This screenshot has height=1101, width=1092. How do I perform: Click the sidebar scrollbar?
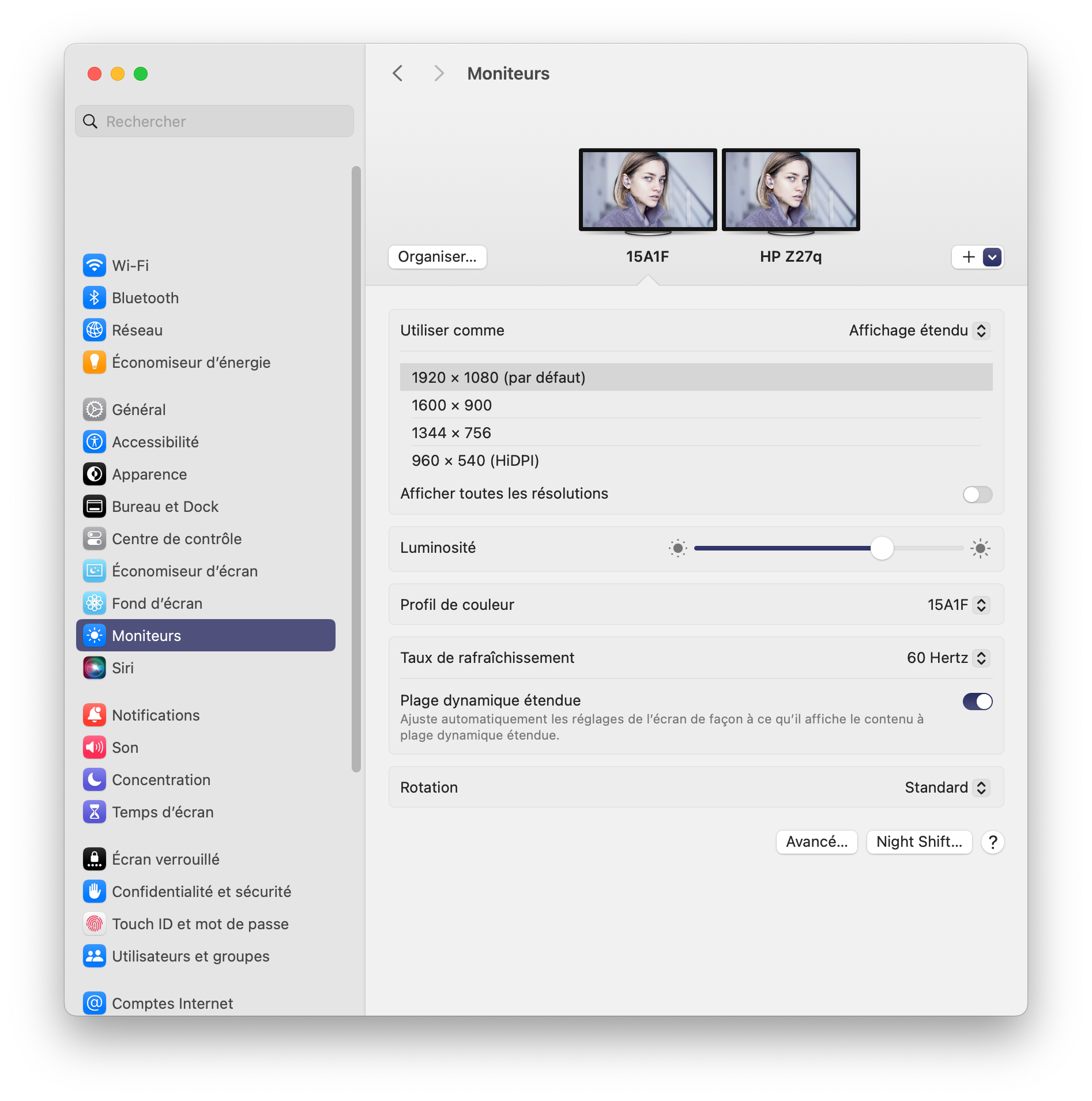(x=356, y=469)
